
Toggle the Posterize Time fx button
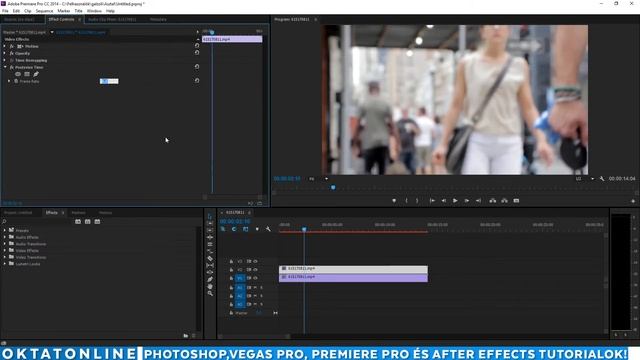12,67
